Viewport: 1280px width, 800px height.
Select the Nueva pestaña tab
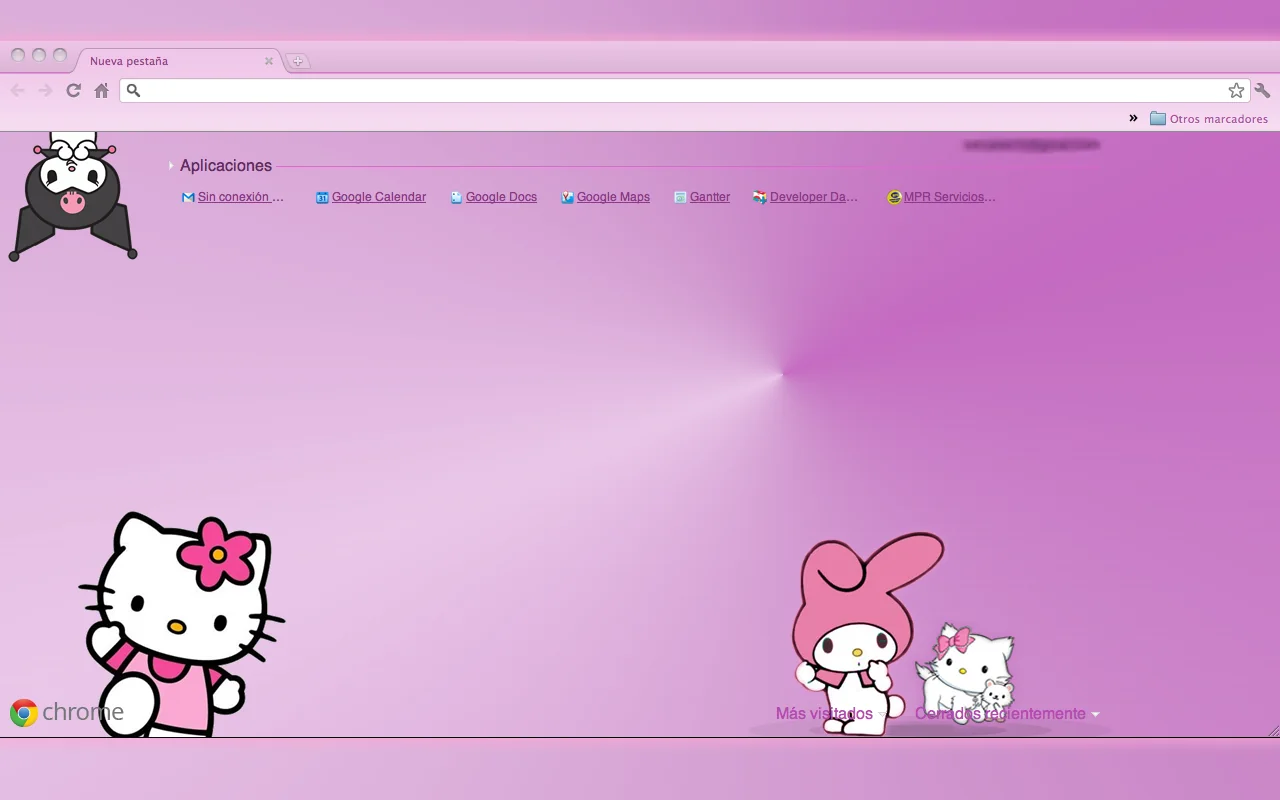177,61
